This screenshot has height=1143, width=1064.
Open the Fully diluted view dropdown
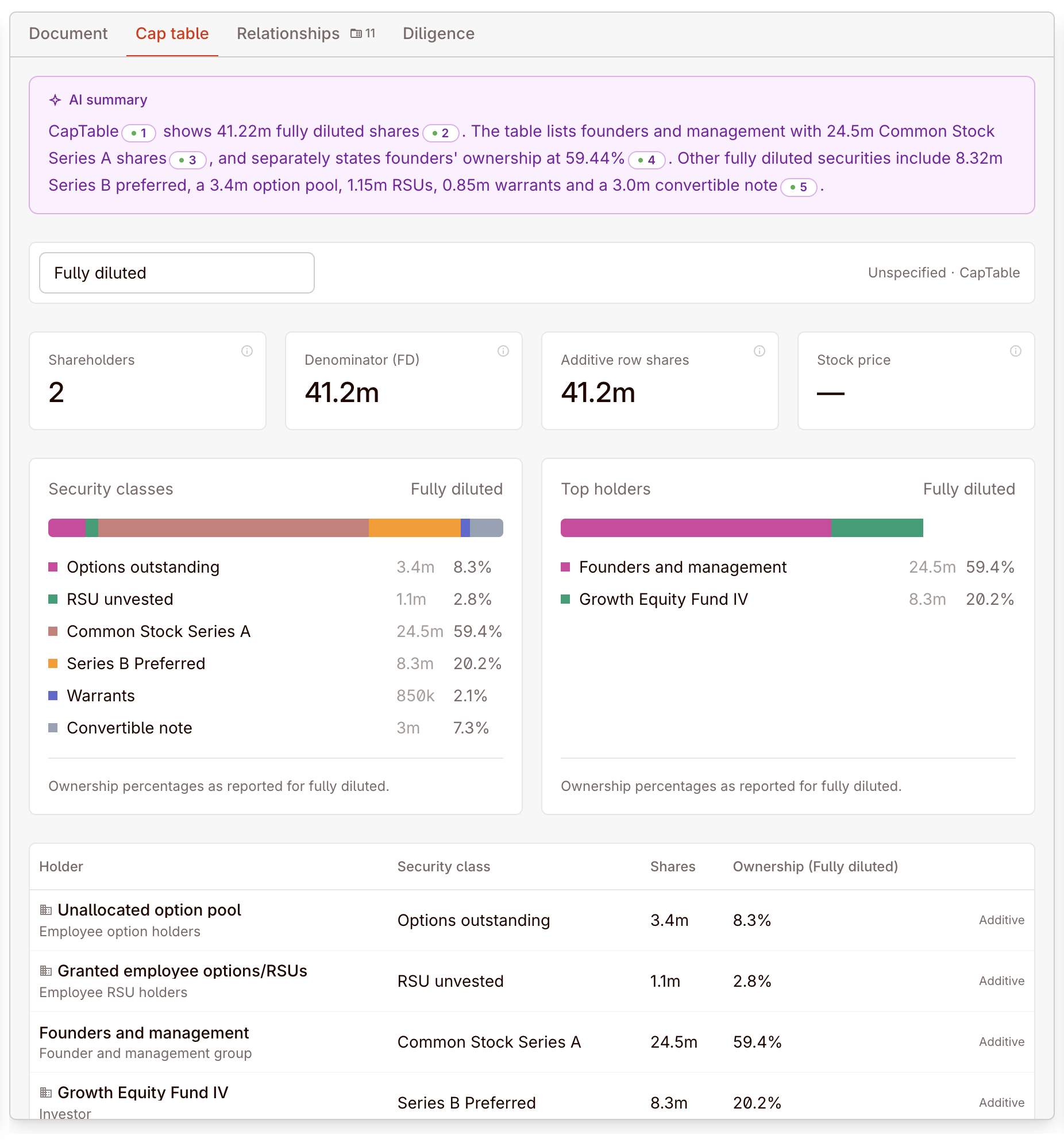tap(176, 272)
